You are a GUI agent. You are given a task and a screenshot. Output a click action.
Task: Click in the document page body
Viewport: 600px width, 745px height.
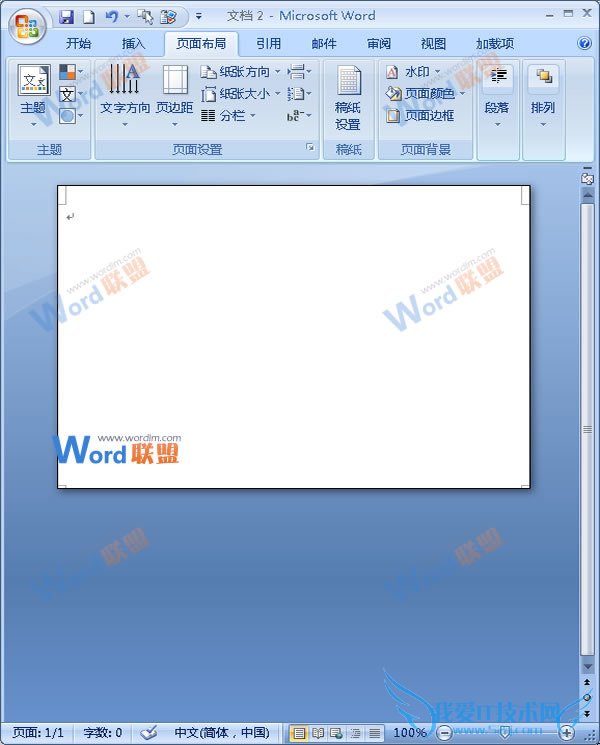point(294,336)
